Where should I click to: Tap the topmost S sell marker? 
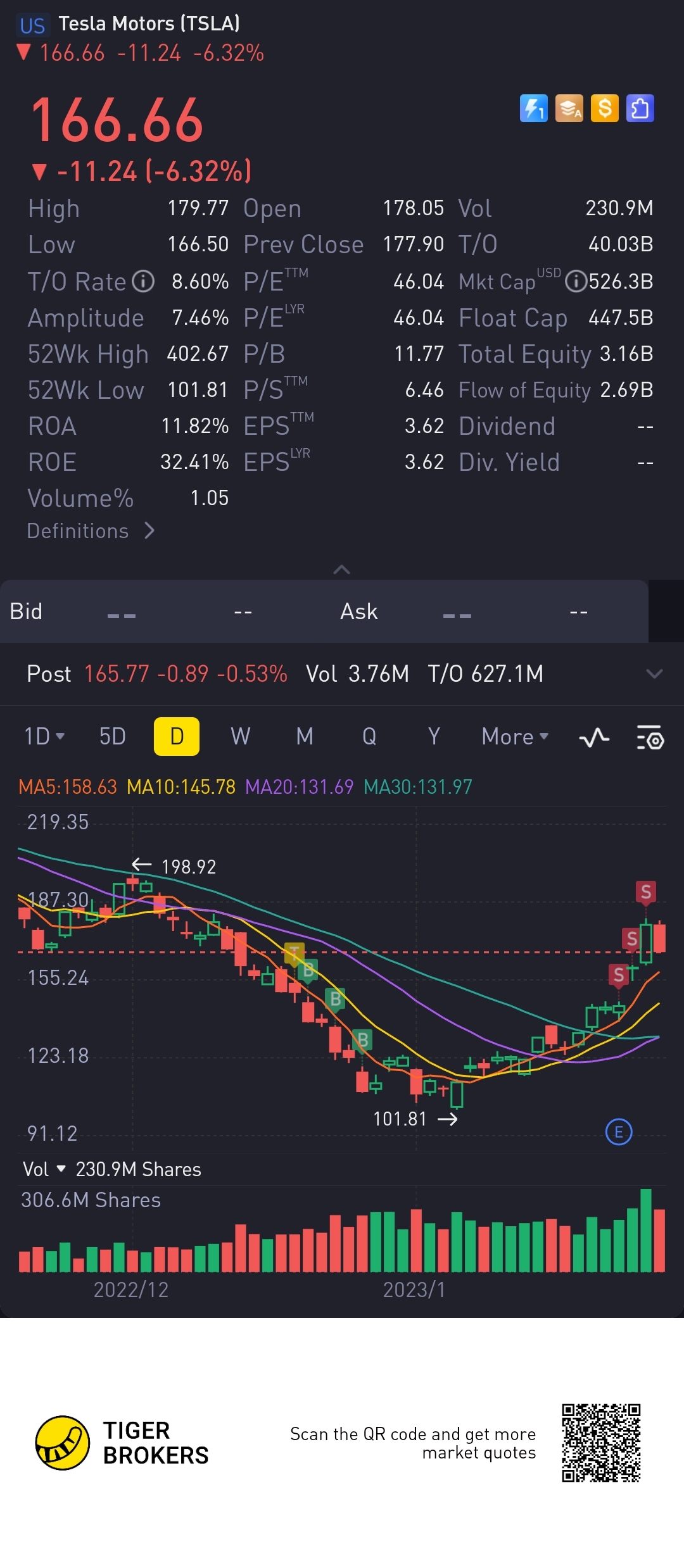point(645,892)
